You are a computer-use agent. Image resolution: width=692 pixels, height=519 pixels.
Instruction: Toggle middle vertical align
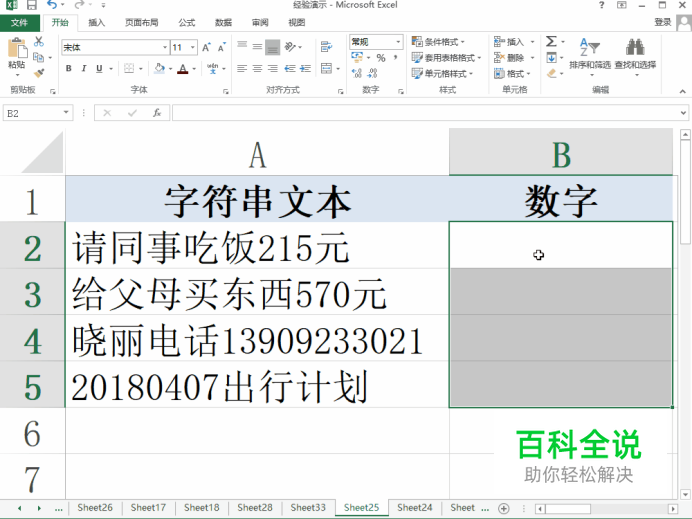(x=257, y=46)
